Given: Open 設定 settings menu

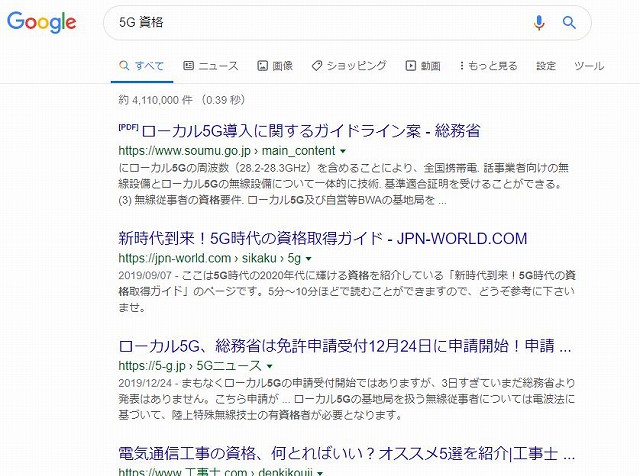Looking at the screenshot, I should point(546,66).
